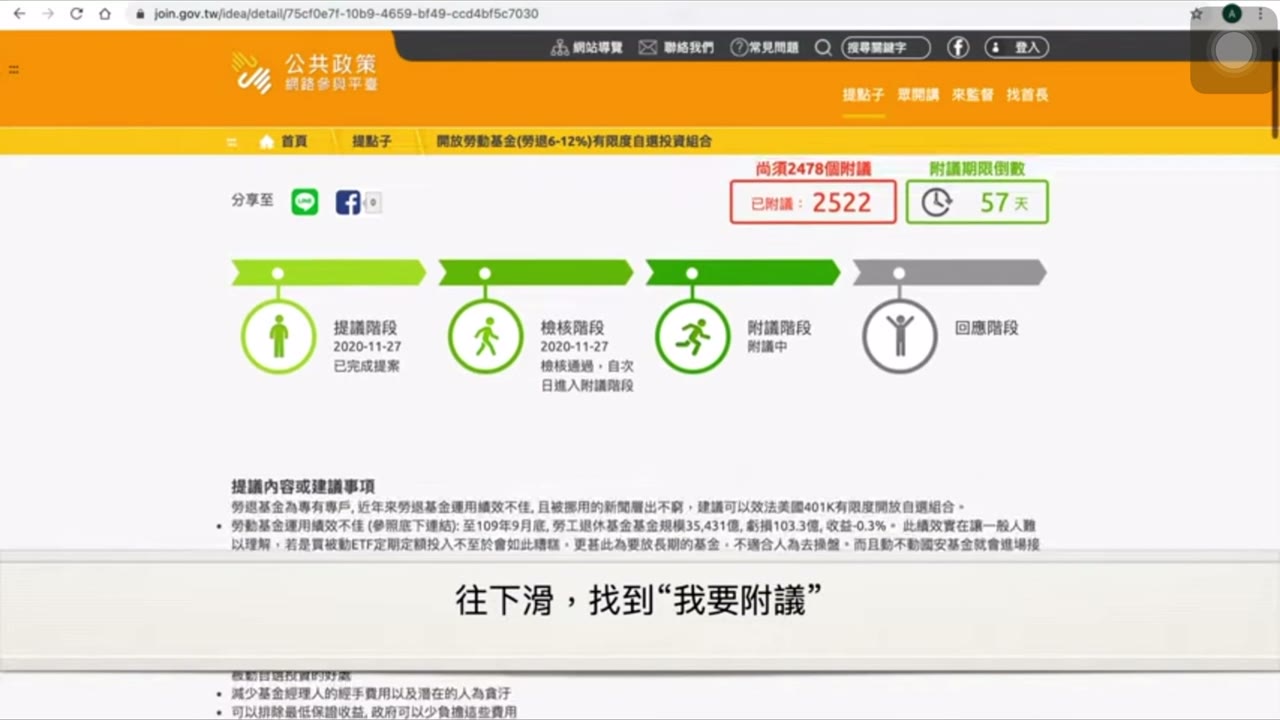Click the 登入 login button
The width and height of the screenshot is (1280, 720).
pyautogui.click(x=1016, y=47)
